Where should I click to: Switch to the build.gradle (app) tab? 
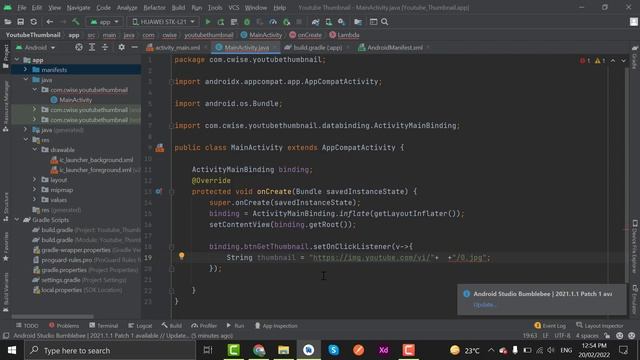point(318,48)
